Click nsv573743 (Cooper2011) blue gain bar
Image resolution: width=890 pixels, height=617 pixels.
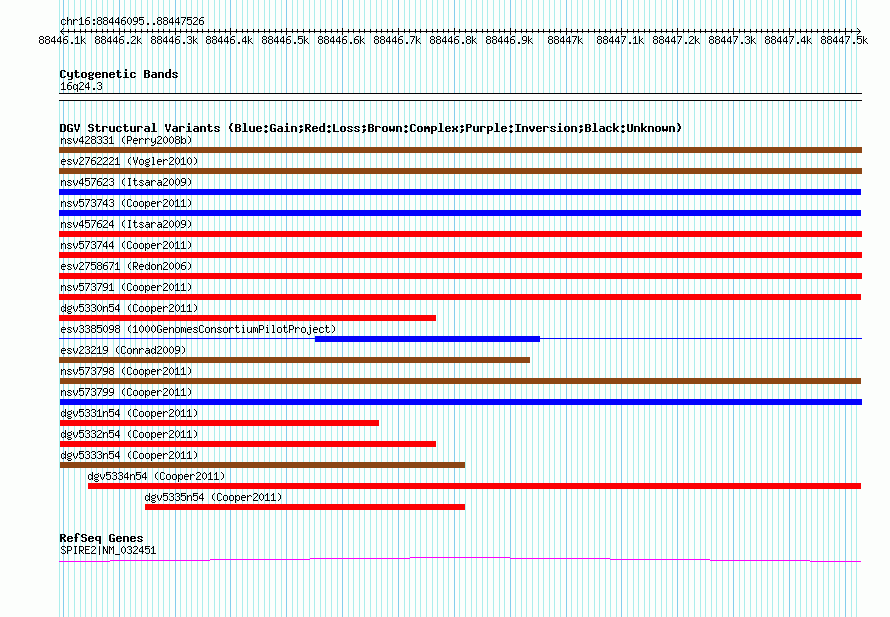pyautogui.click(x=460, y=213)
